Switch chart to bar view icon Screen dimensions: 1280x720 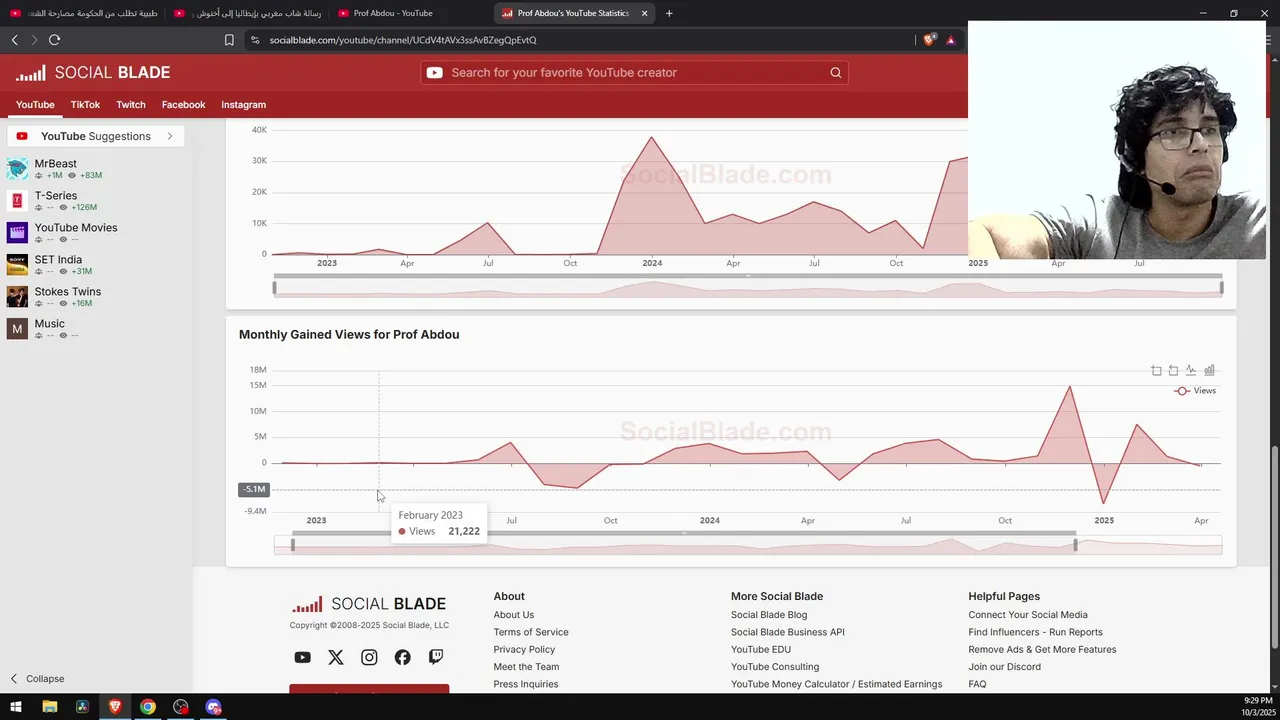click(1209, 370)
